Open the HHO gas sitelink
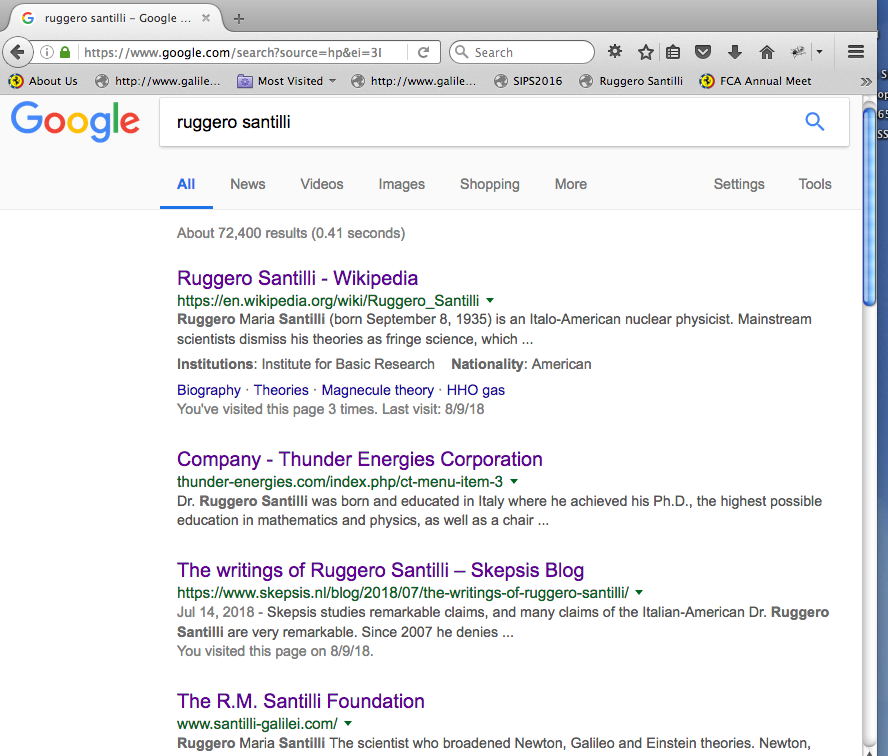 (x=476, y=390)
